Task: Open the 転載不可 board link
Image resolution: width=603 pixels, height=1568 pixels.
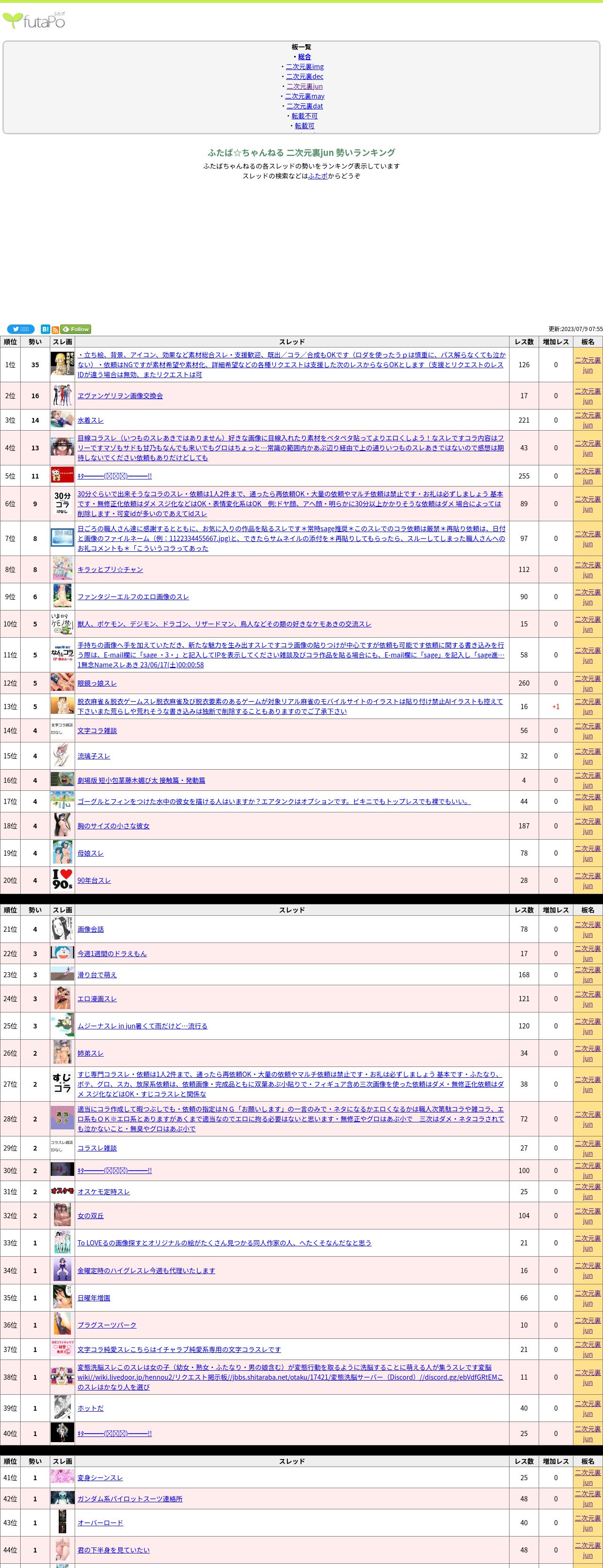Action: tap(304, 116)
